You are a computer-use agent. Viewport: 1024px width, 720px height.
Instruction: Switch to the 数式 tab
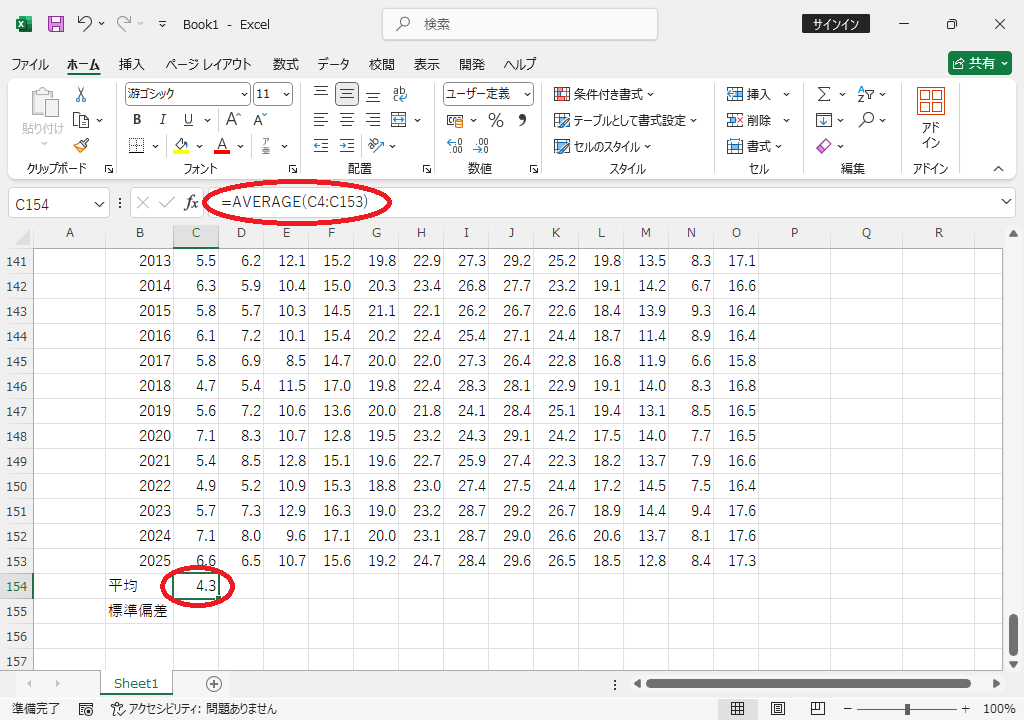[x=285, y=64]
